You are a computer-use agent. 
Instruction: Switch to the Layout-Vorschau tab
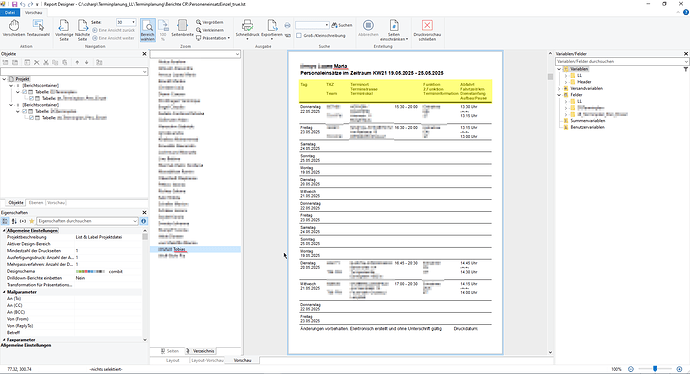click(207, 360)
